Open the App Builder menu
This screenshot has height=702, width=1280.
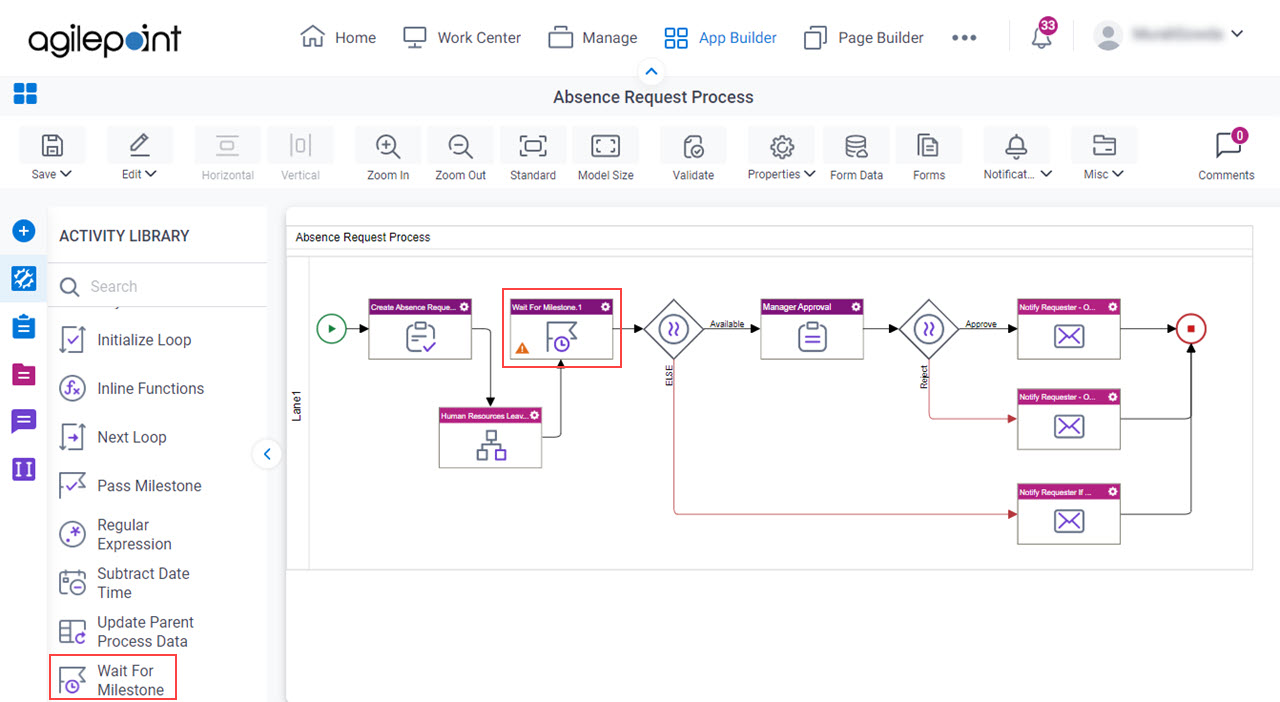pos(720,38)
